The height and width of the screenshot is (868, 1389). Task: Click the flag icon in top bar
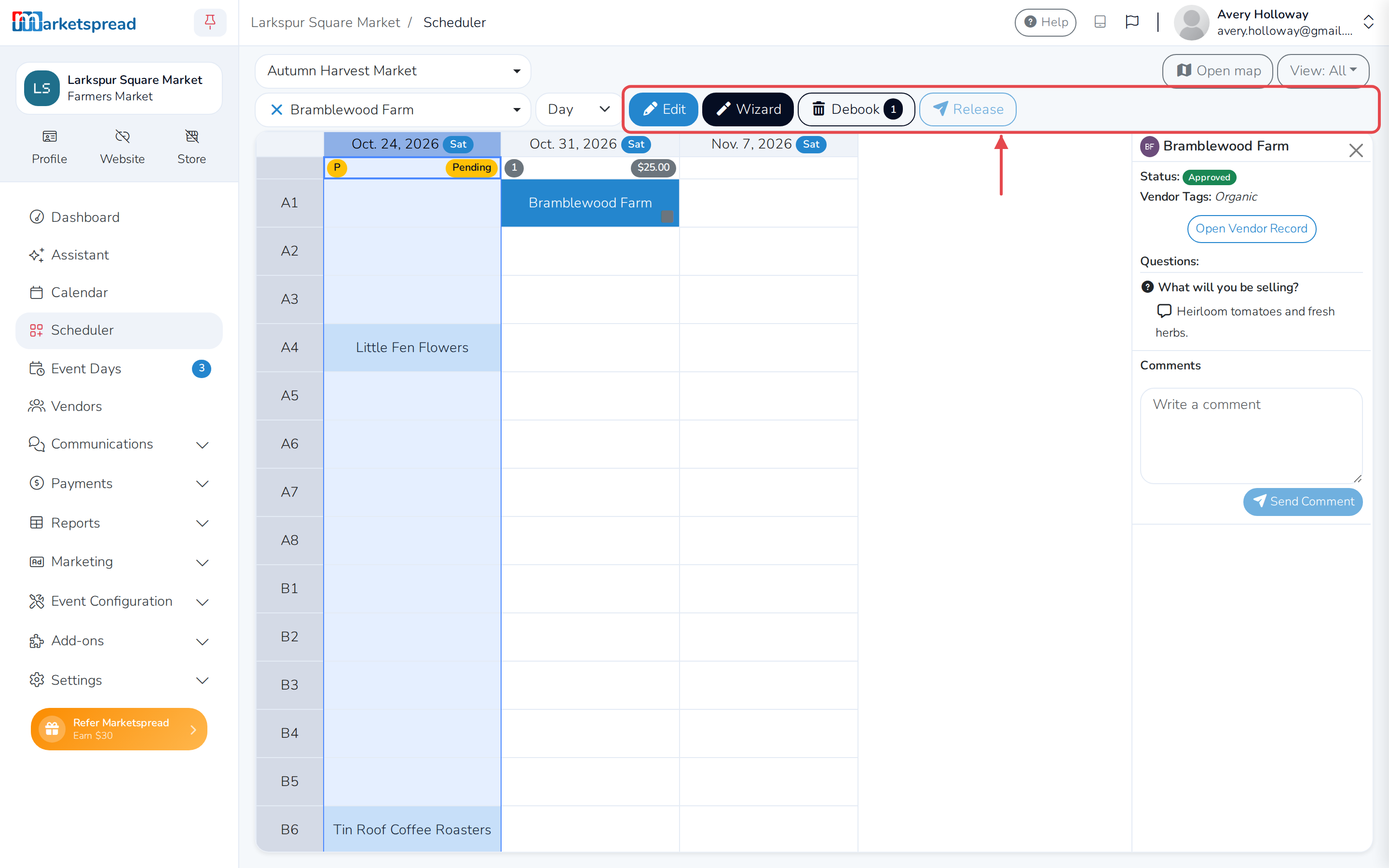pos(1132,22)
